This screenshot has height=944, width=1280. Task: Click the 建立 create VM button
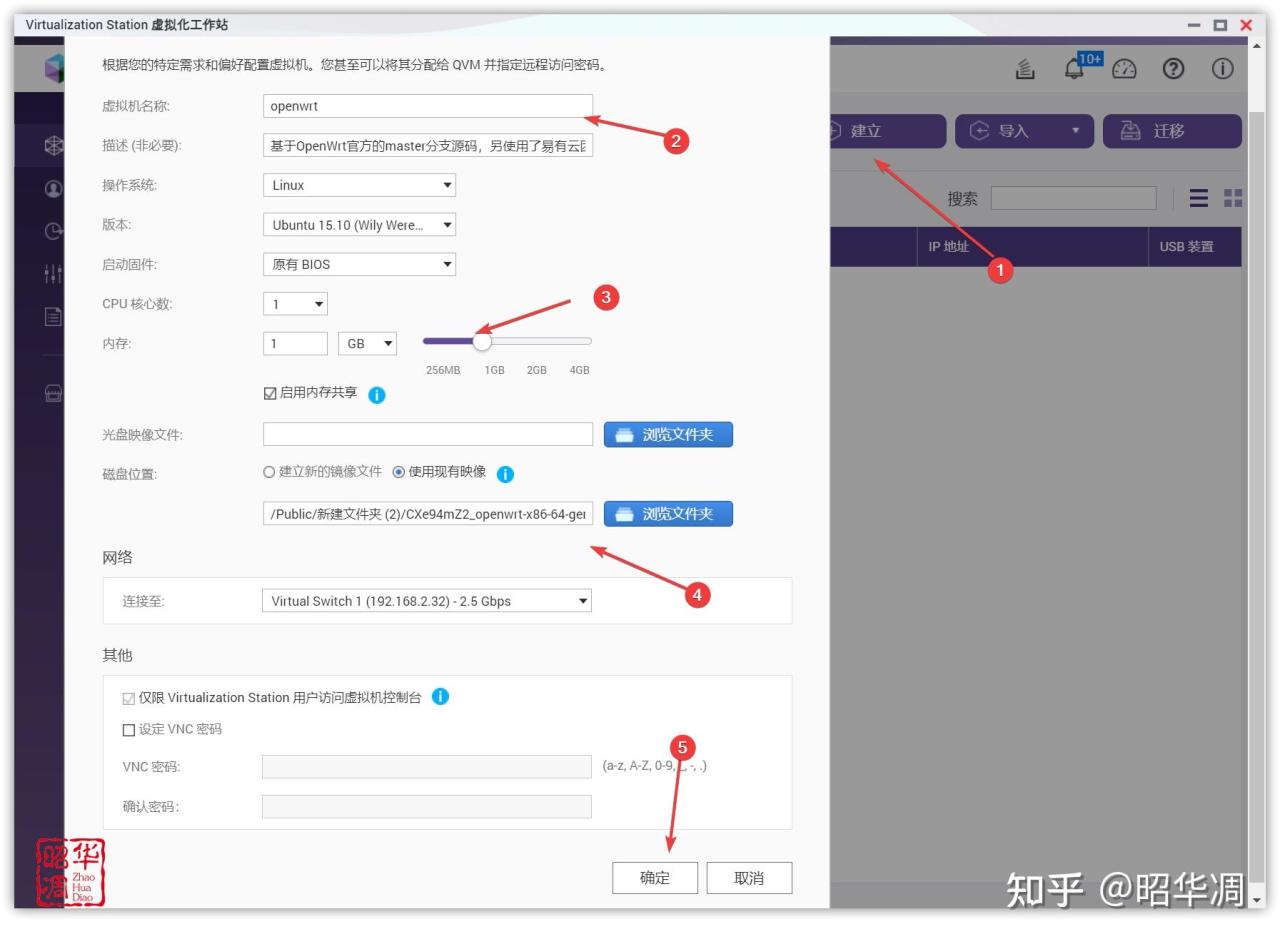point(886,131)
